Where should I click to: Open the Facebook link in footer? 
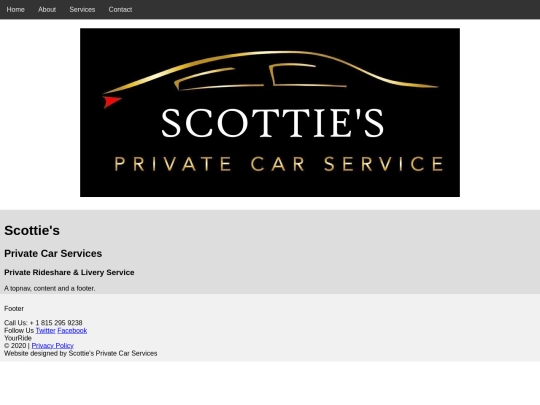pos(72,331)
